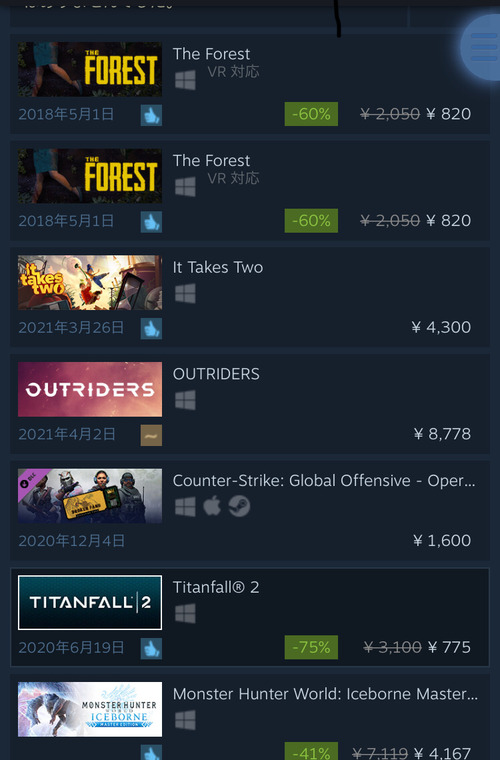This screenshot has height=760, width=500.
Task: Open Monster Hunter World Iceborne thumbnail
Action: pyautogui.click(x=90, y=709)
